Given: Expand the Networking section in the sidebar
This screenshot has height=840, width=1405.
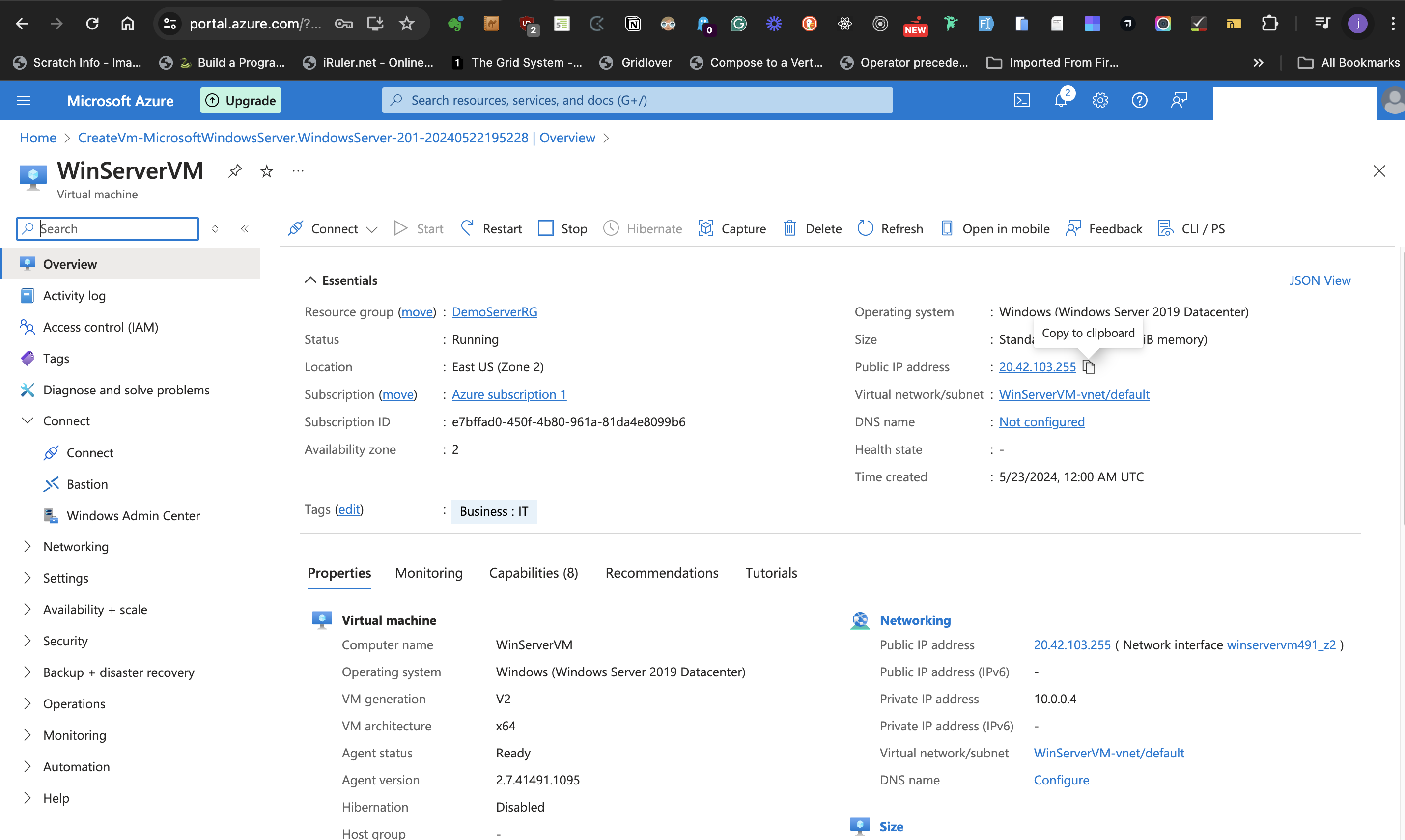Looking at the screenshot, I should point(76,546).
